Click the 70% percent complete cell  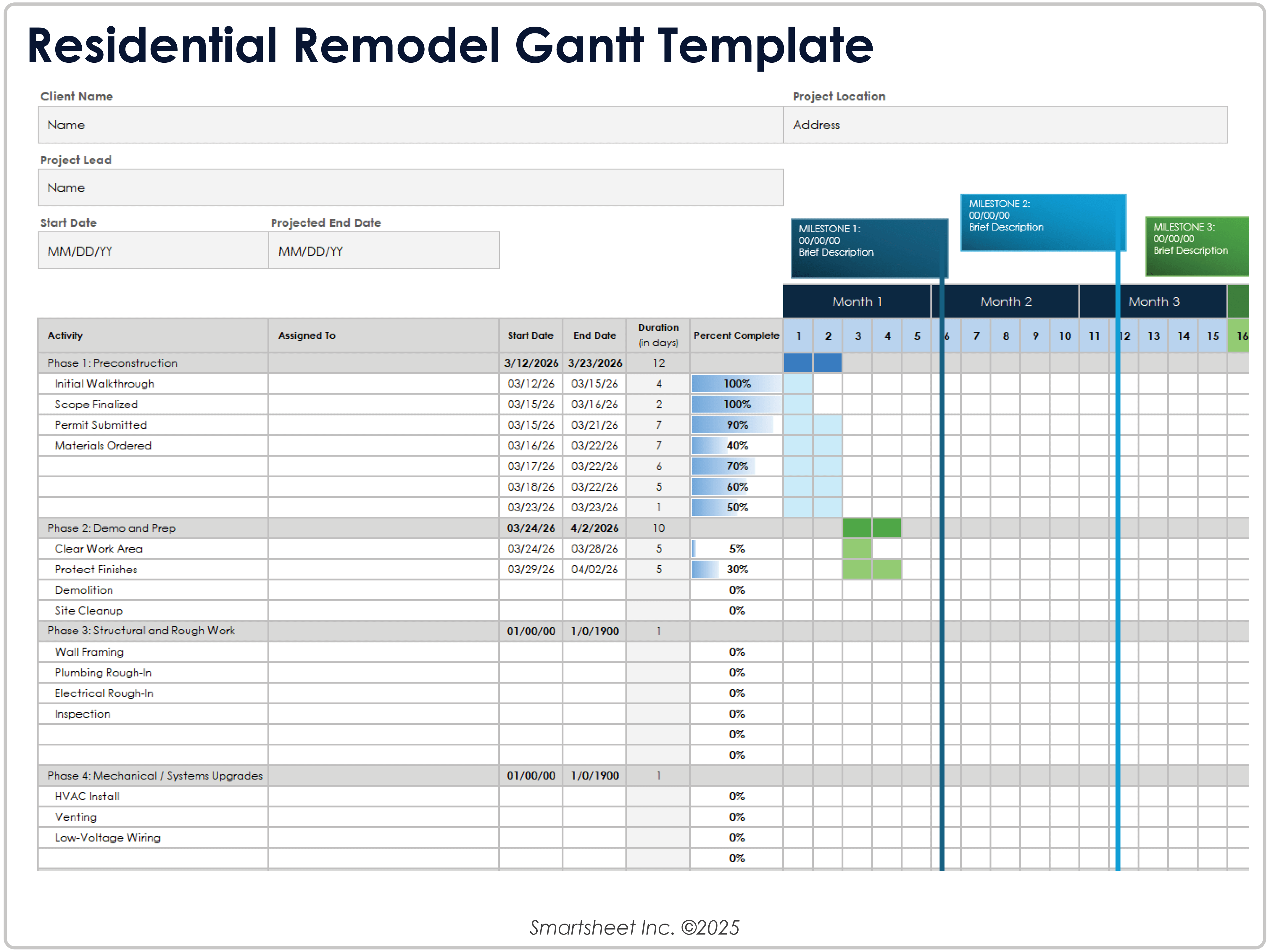click(736, 466)
